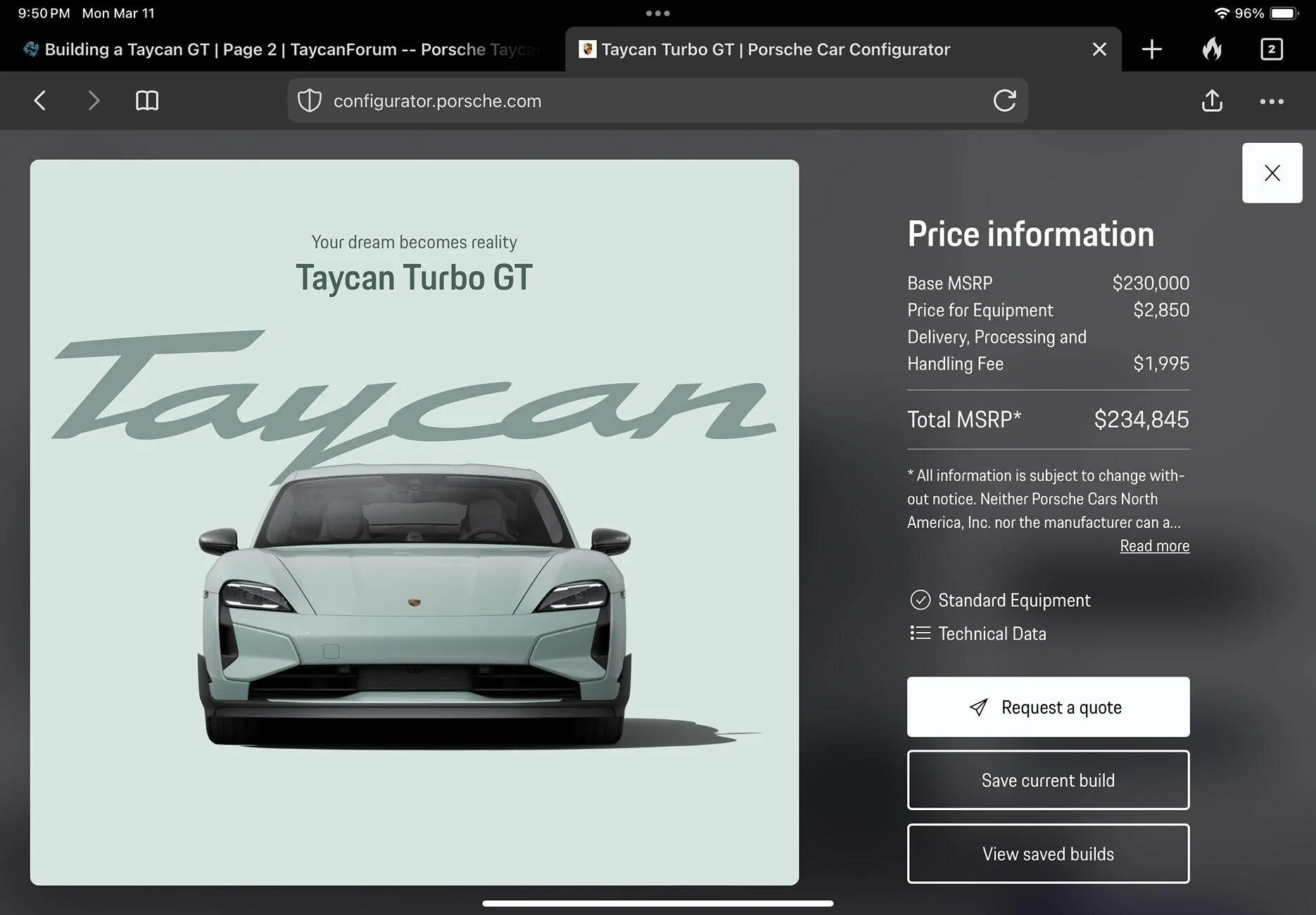Click the Price information heading
Screen dimensions: 1316x915
[1031, 234]
